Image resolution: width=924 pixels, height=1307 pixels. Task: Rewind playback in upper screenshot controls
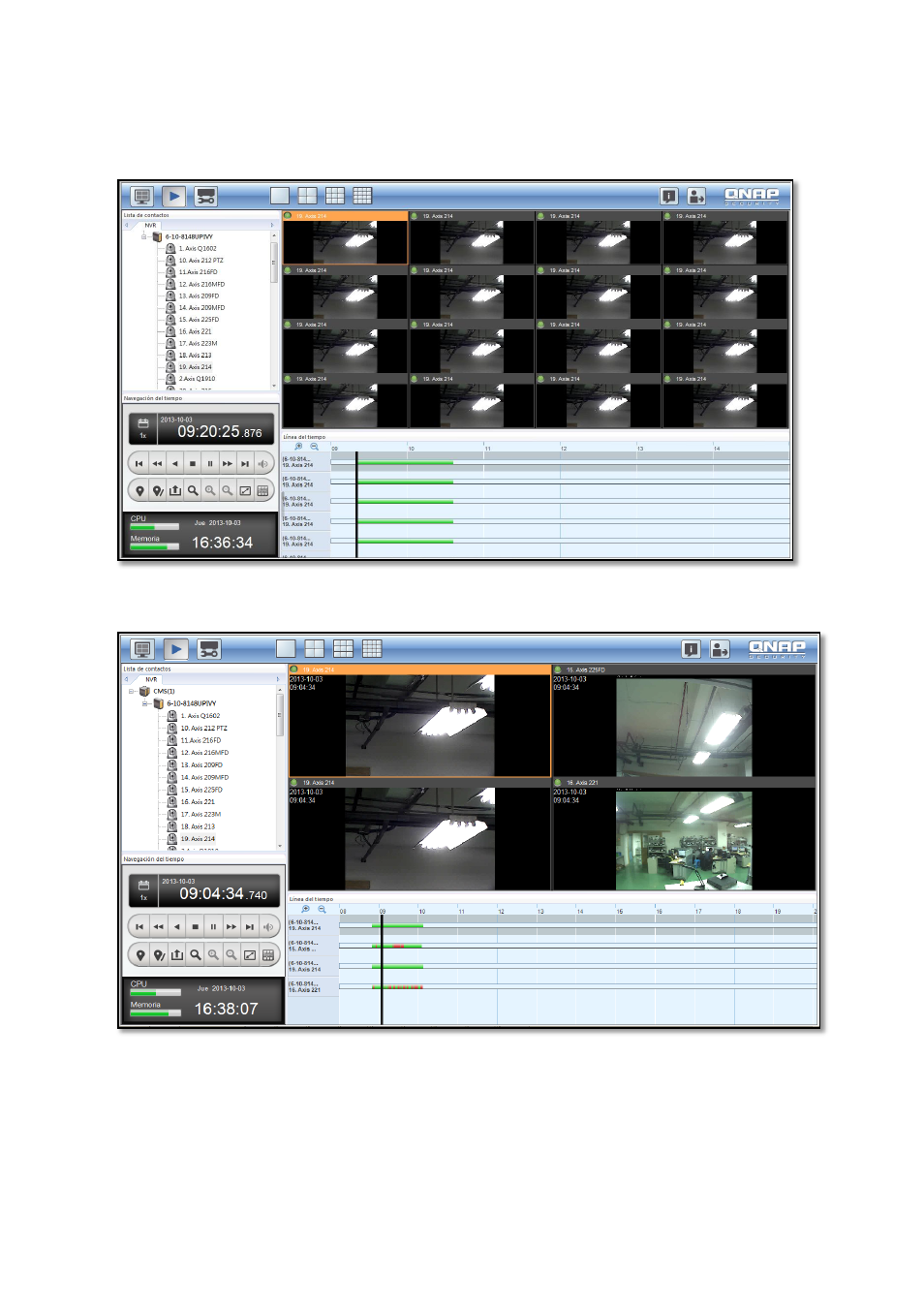pyautogui.click(x=157, y=464)
